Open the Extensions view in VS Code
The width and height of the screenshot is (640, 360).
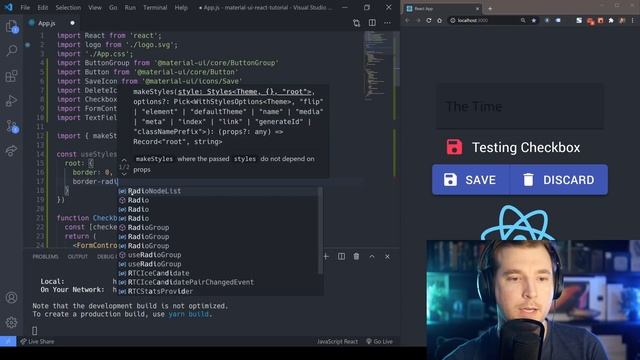pos(11,76)
